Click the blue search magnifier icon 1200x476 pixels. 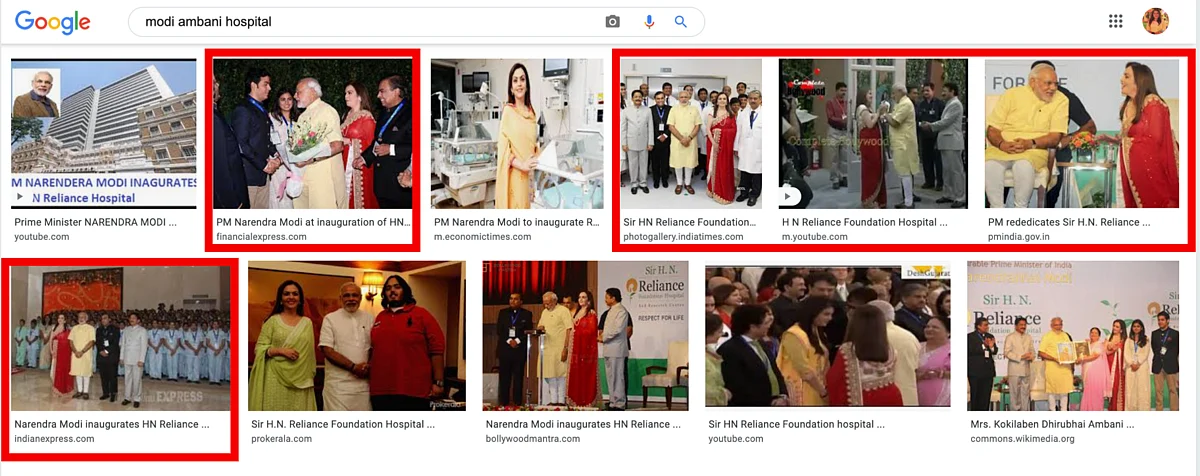coord(681,22)
